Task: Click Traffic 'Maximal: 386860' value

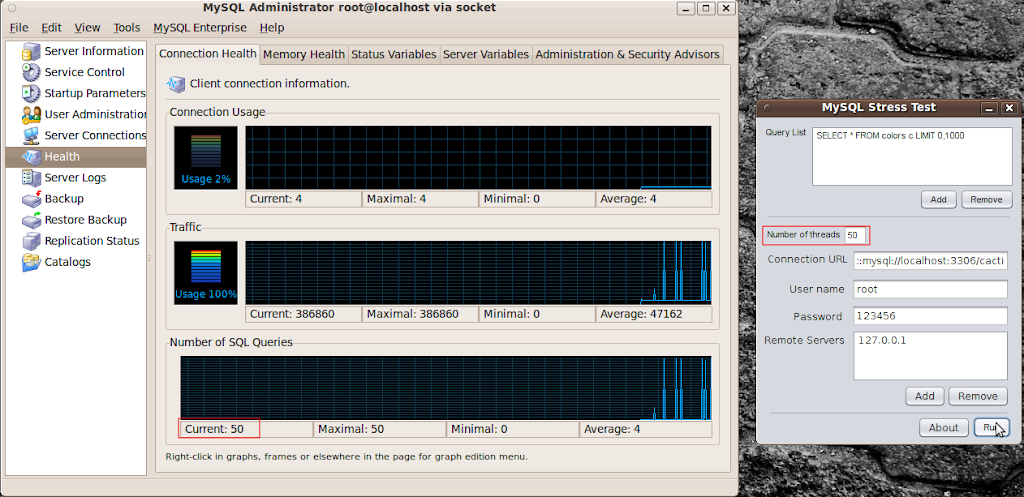Action: pyautogui.click(x=420, y=314)
